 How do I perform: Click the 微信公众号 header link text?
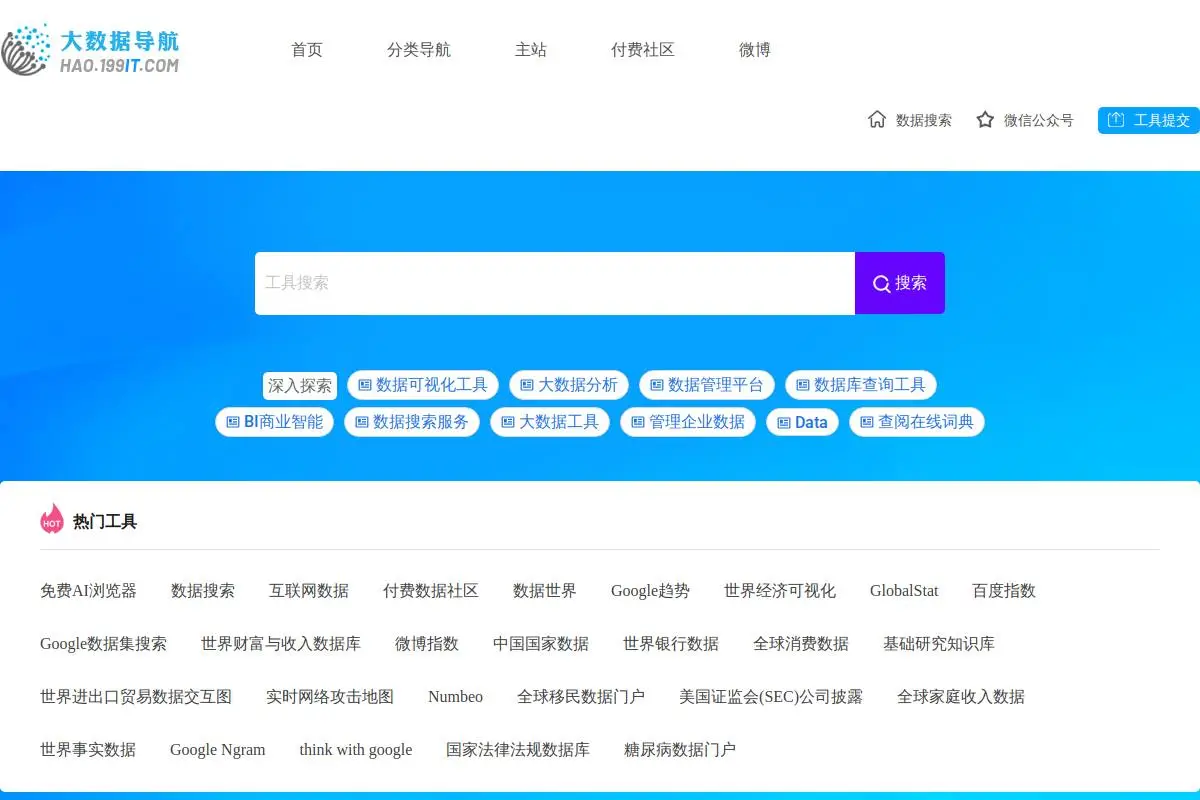click(x=1039, y=120)
